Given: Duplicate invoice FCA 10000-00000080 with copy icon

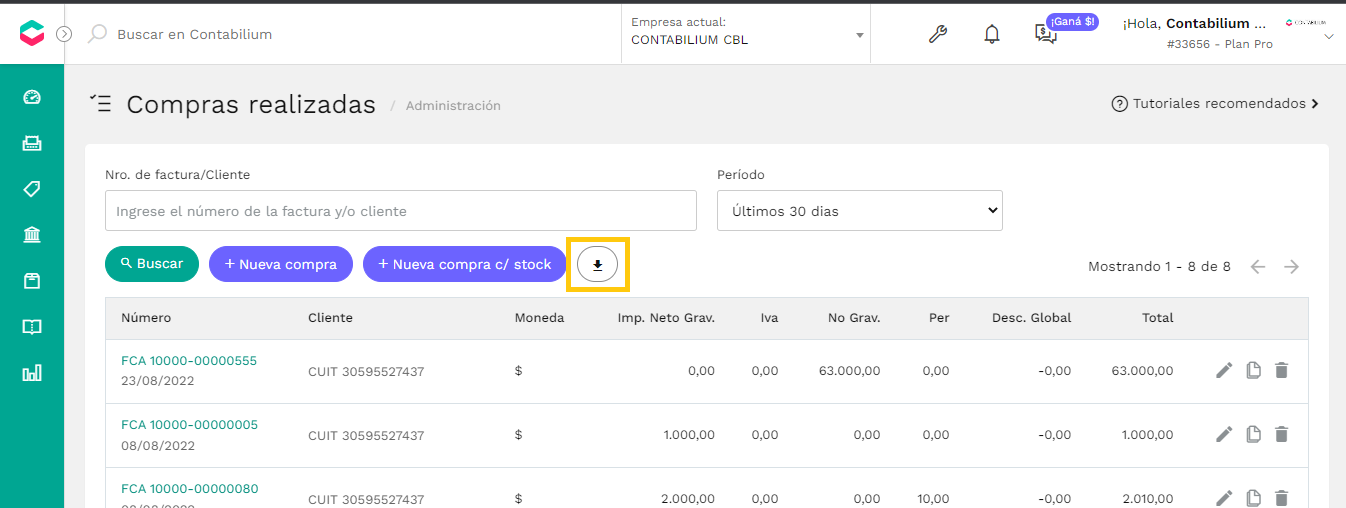Looking at the screenshot, I should tap(1254, 498).
